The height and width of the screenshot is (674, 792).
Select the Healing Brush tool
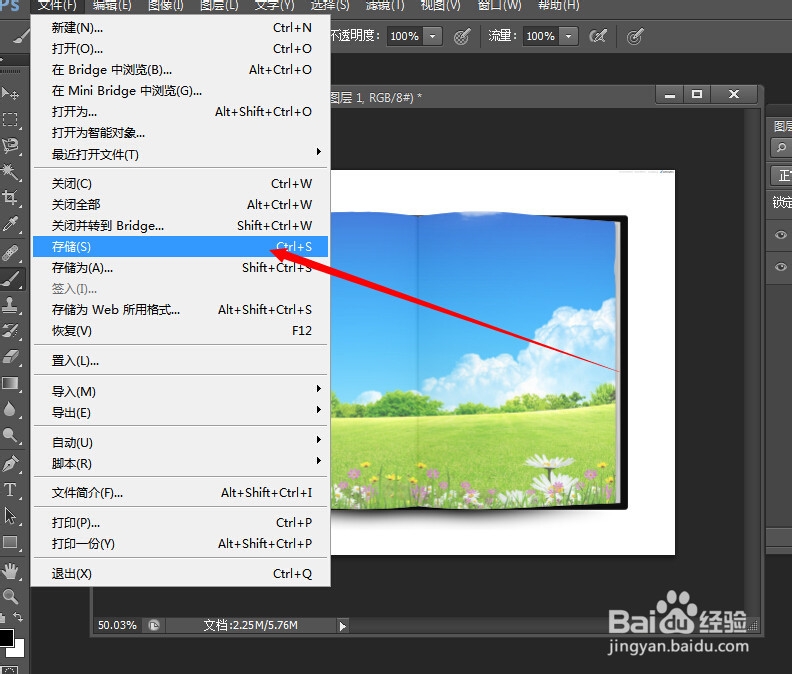coord(10,252)
